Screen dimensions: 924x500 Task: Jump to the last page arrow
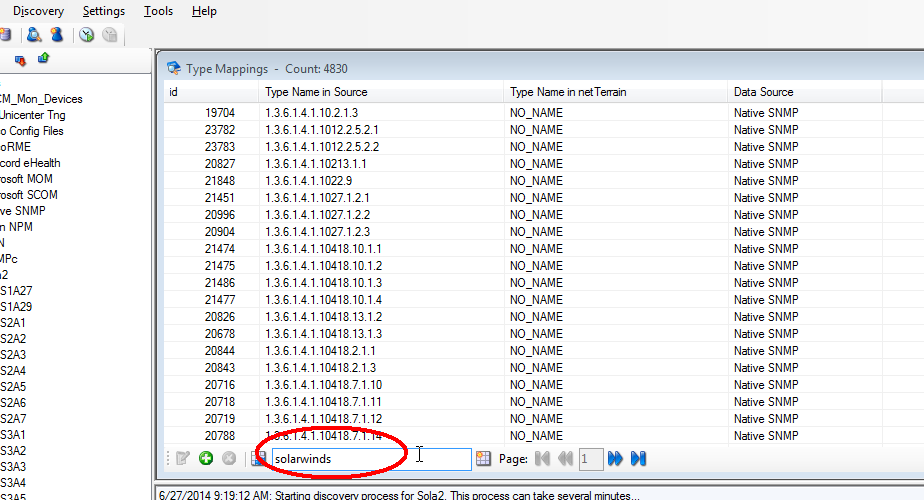click(639, 458)
